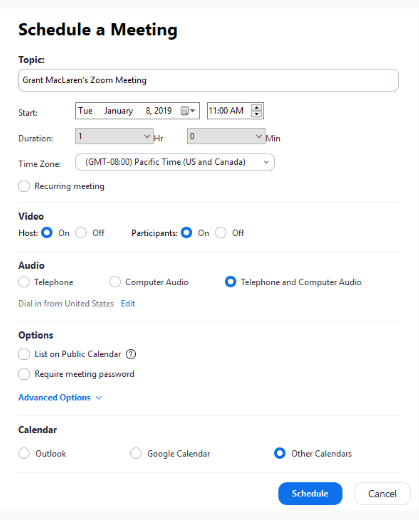Tick Require meeting password option
The height and width of the screenshot is (520, 419).
click(x=24, y=374)
